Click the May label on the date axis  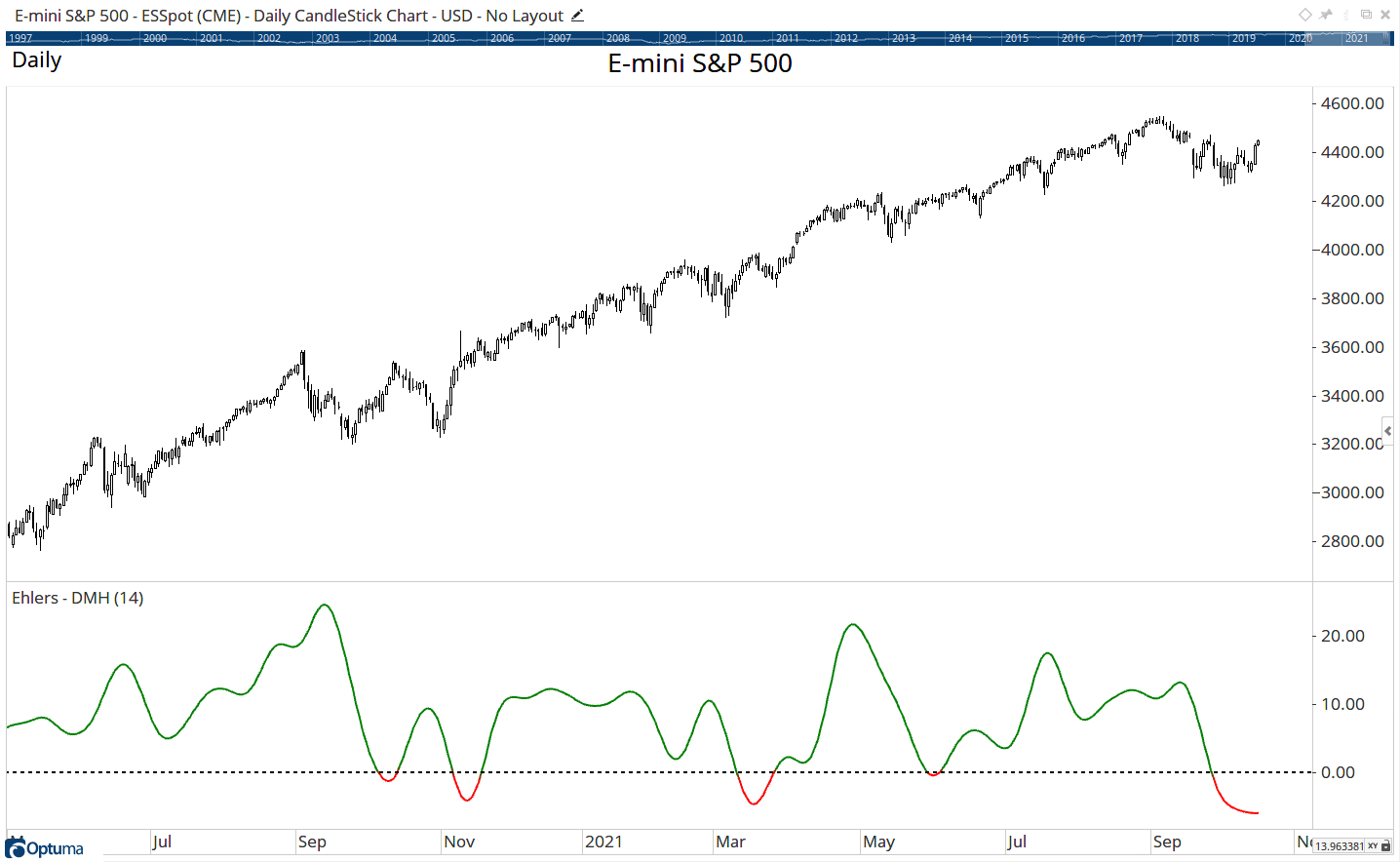878,842
